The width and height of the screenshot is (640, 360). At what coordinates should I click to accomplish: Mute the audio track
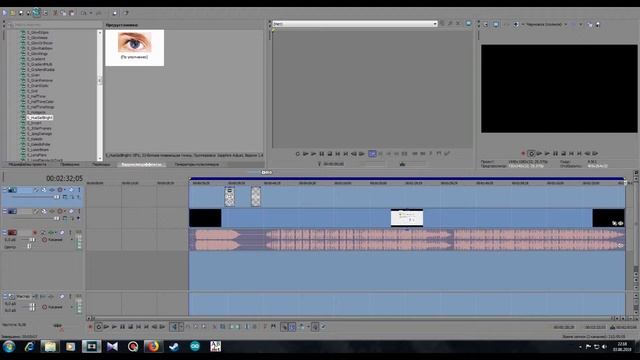click(x=62, y=233)
